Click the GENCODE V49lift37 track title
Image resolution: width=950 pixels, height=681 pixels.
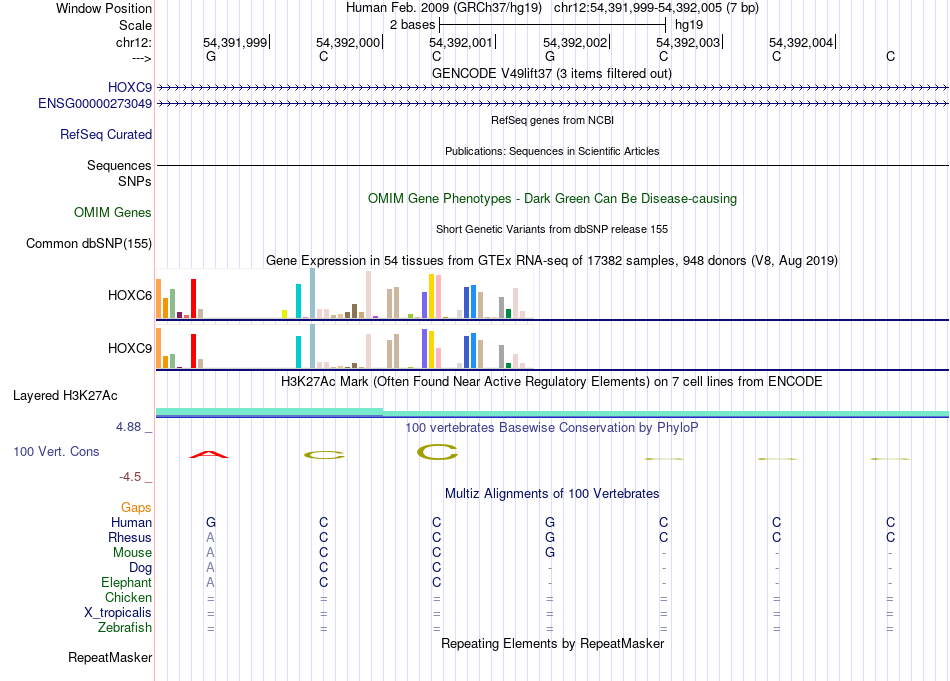click(552, 73)
